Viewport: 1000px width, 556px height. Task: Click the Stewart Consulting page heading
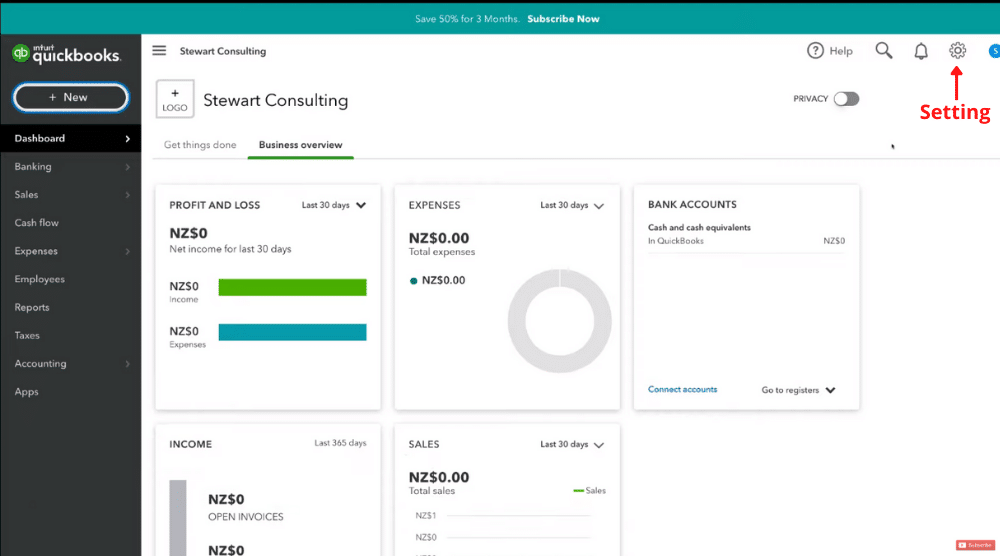pyautogui.click(x=276, y=100)
